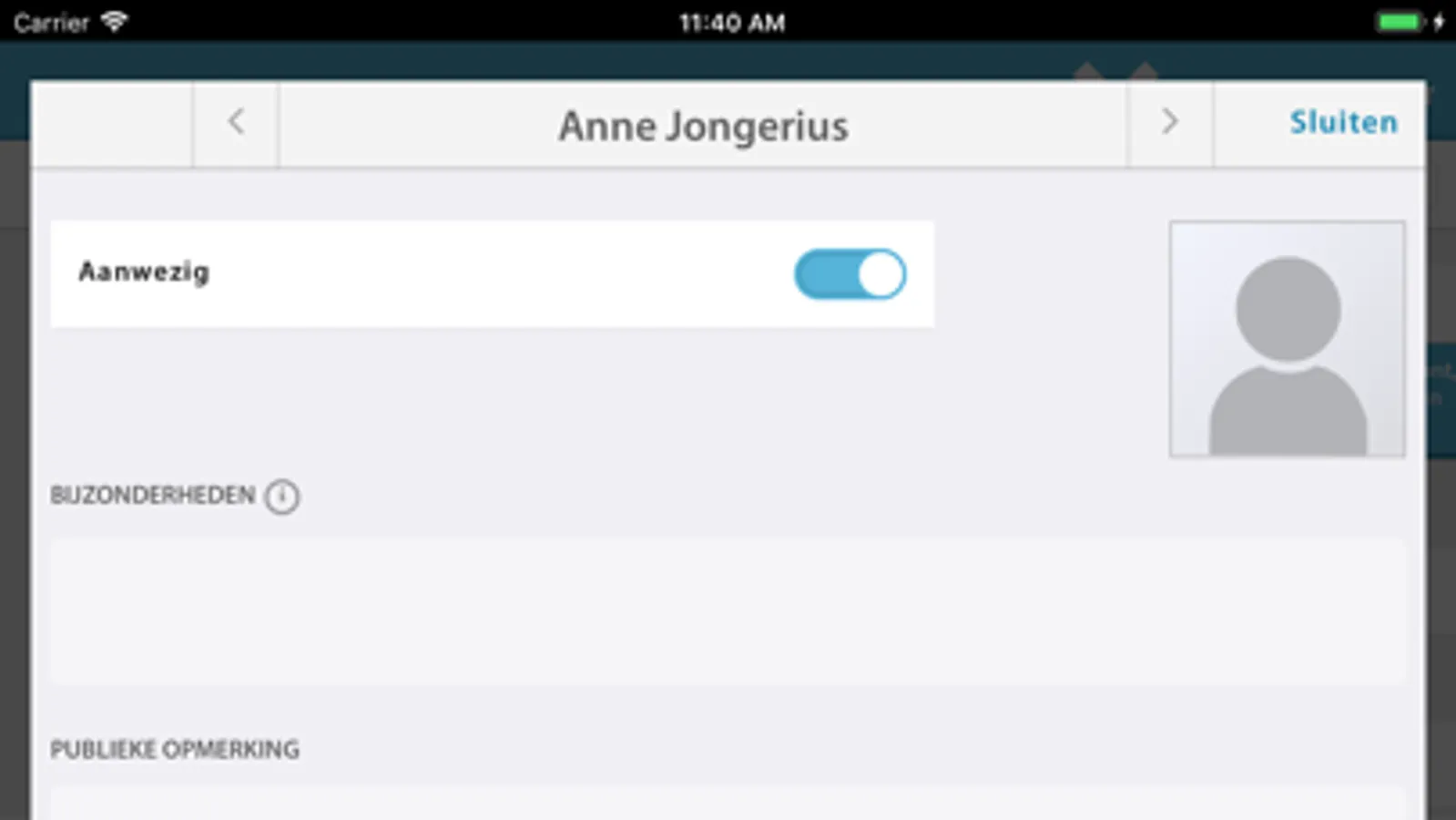Image resolution: width=1456 pixels, height=820 pixels.
Task: Tap the Wi-Fi icon in status bar
Action: tap(114, 21)
